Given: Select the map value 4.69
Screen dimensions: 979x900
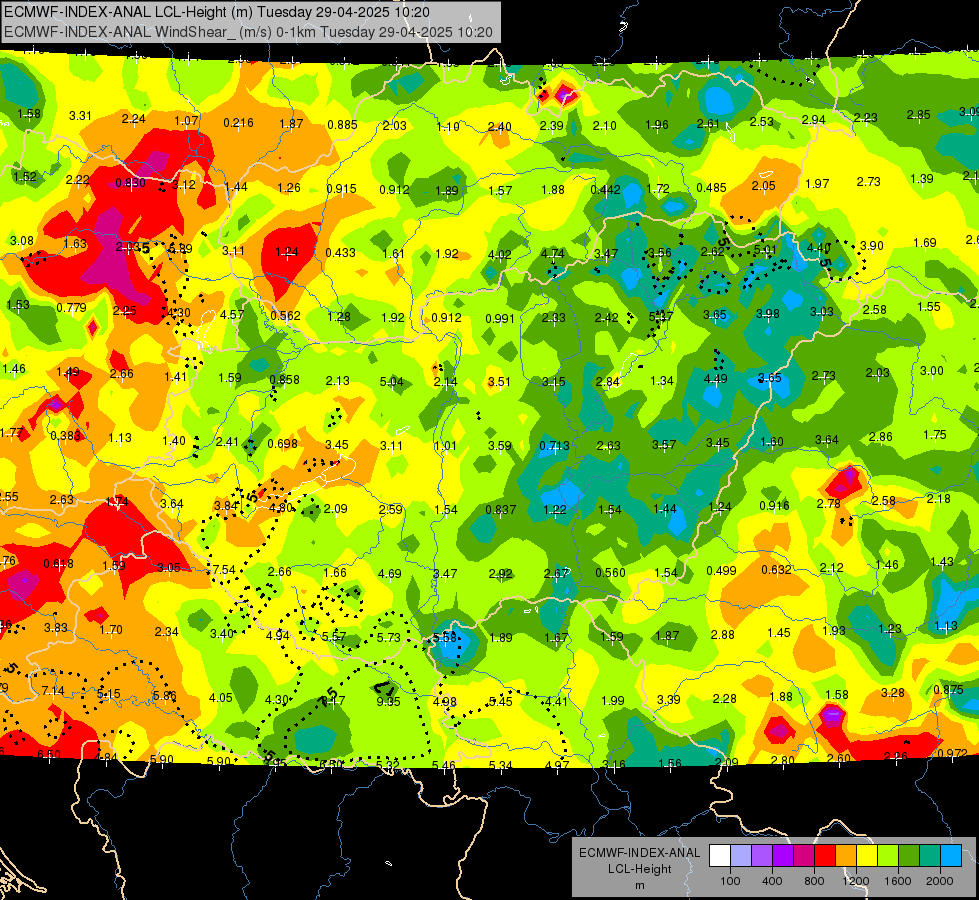Looking at the screenshot, I should (390, 573).
